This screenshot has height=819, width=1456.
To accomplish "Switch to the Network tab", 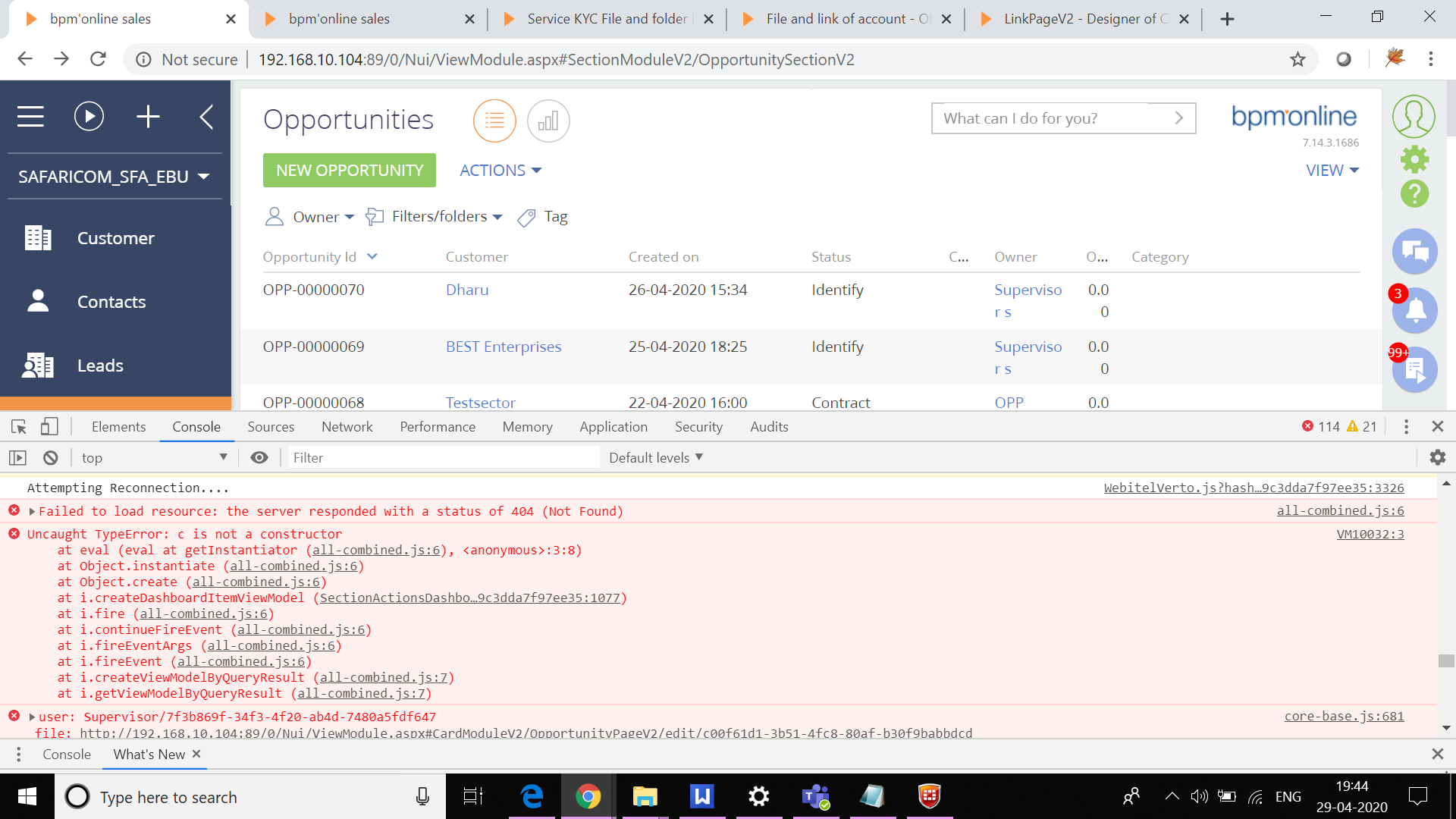I will click(347, 427).
